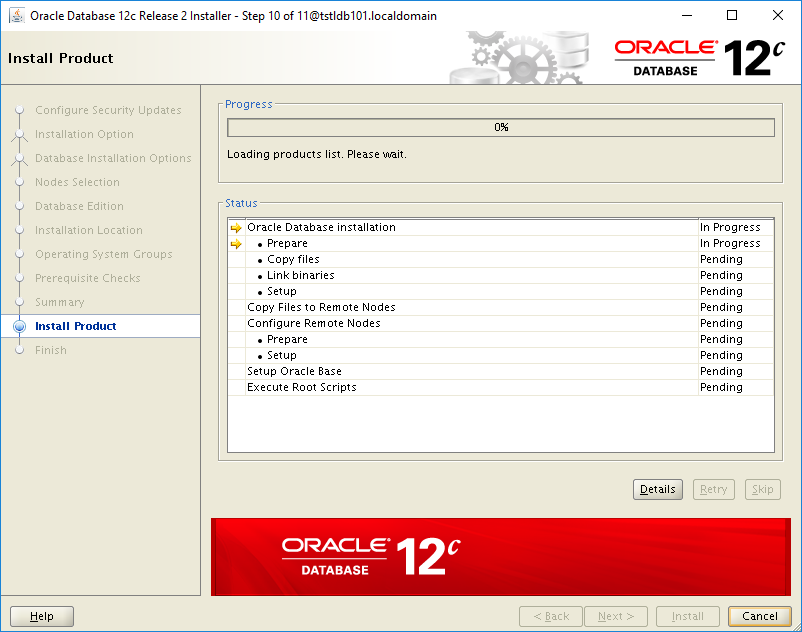This screenshot has width=802, height=632.
Task: Click Copy Files to Remote Nodes row
Action: click(501, 307)
